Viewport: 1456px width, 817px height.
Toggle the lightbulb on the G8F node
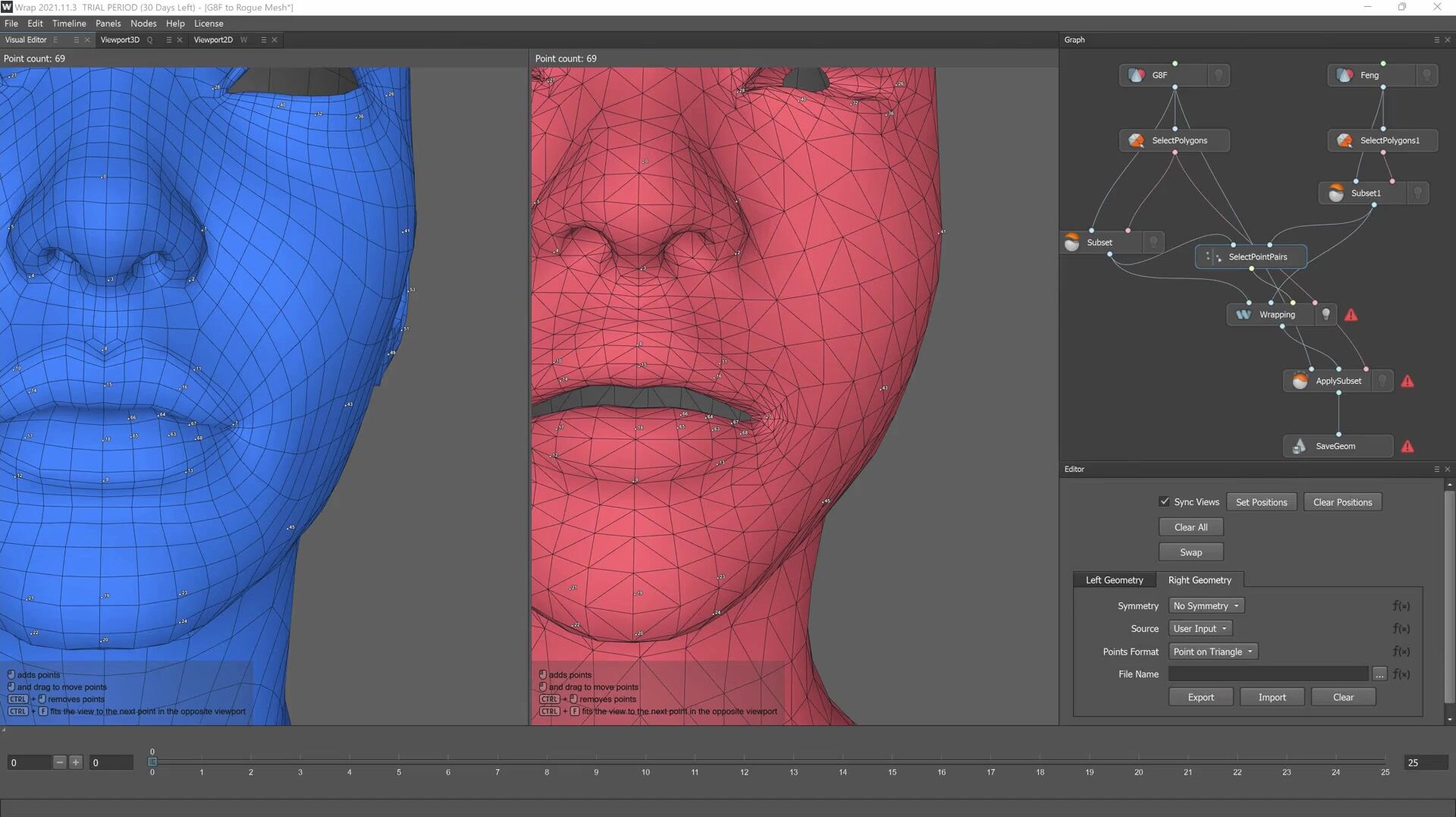click(x=1219, y=75)
